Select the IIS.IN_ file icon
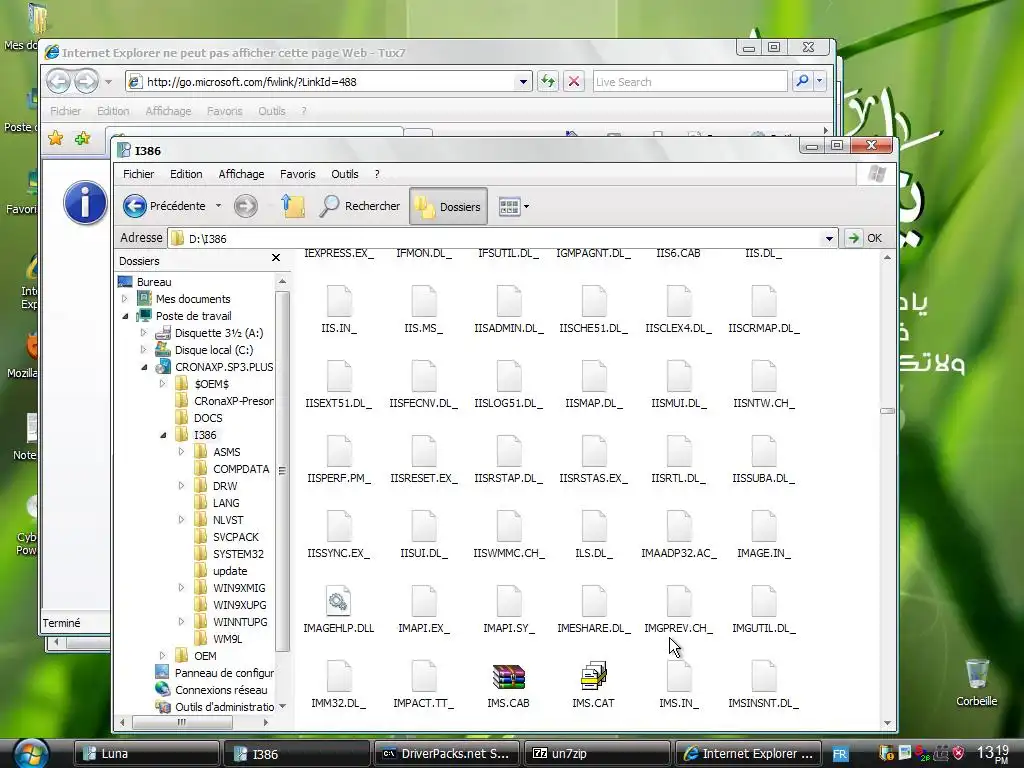This screenshot has height=768, width=1024. [x=339, y=301]
